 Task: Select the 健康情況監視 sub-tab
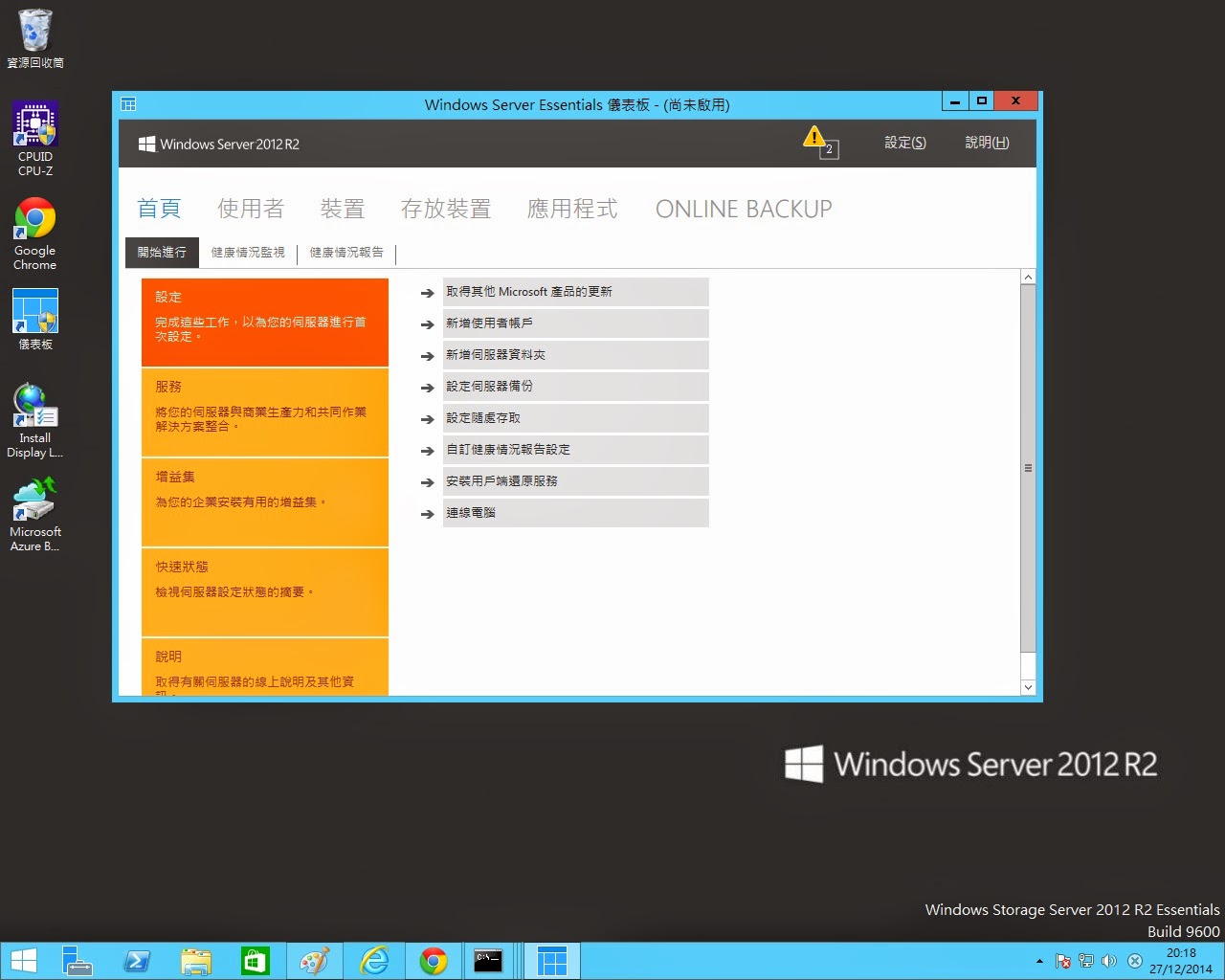tap(248, 252)
